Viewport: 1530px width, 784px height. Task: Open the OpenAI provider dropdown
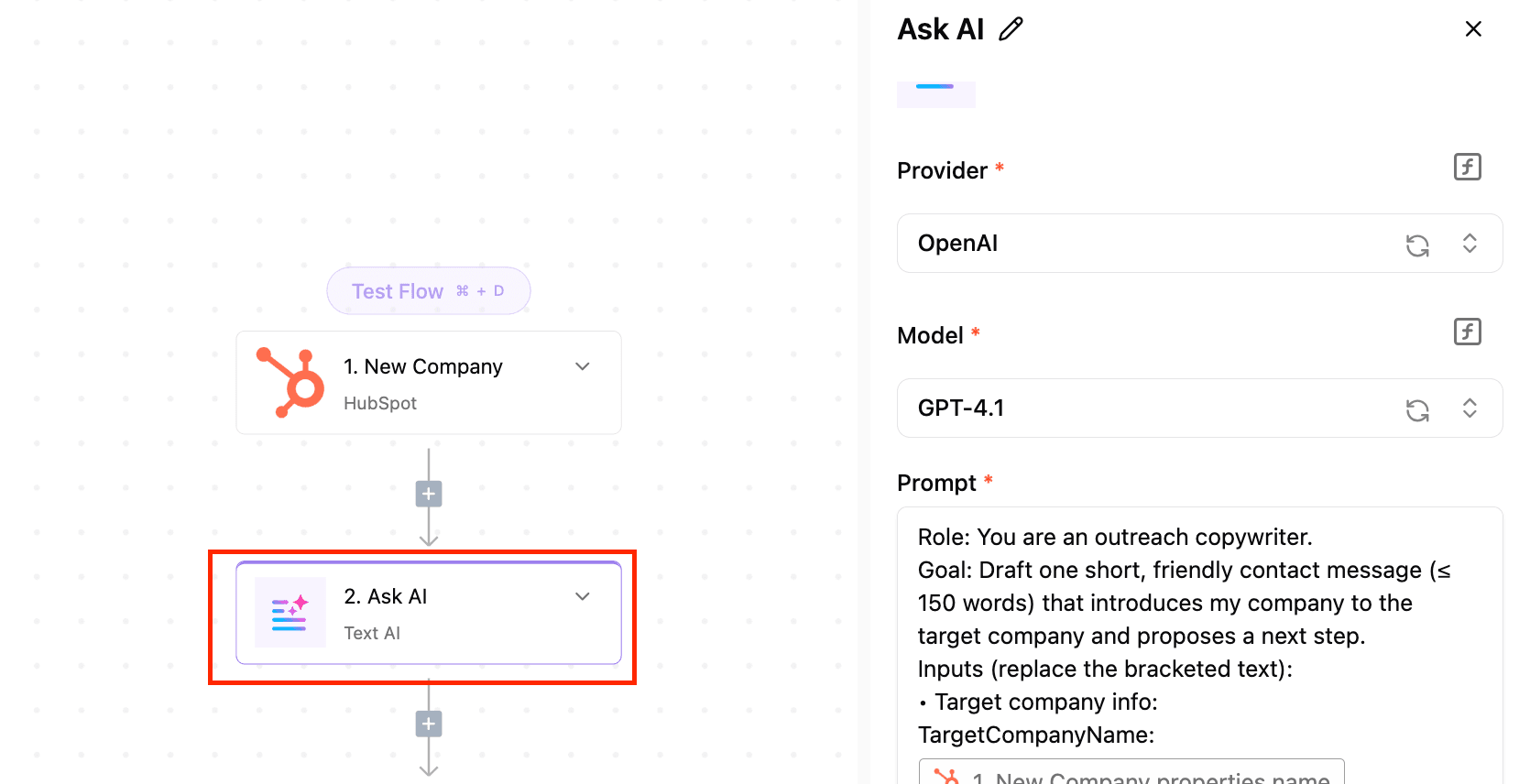coord(1199,244)
